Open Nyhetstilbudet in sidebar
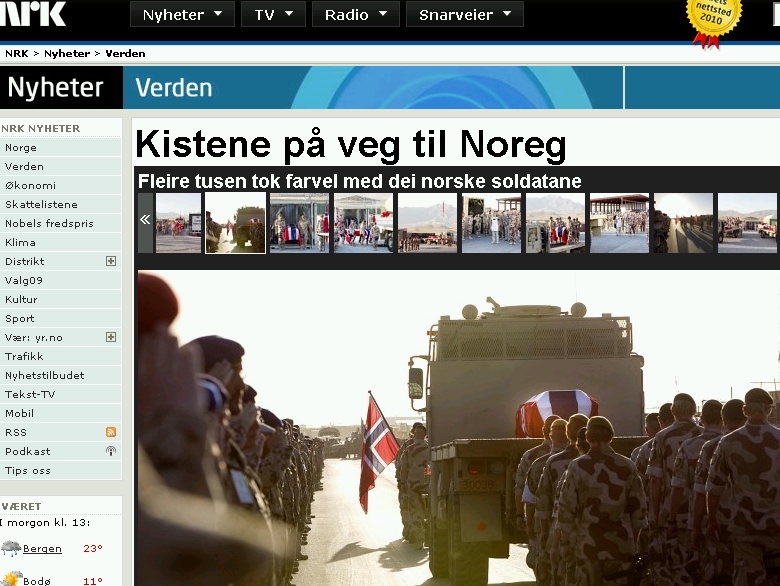This screenshot has height=586, width=780. [x=61, y=376]
